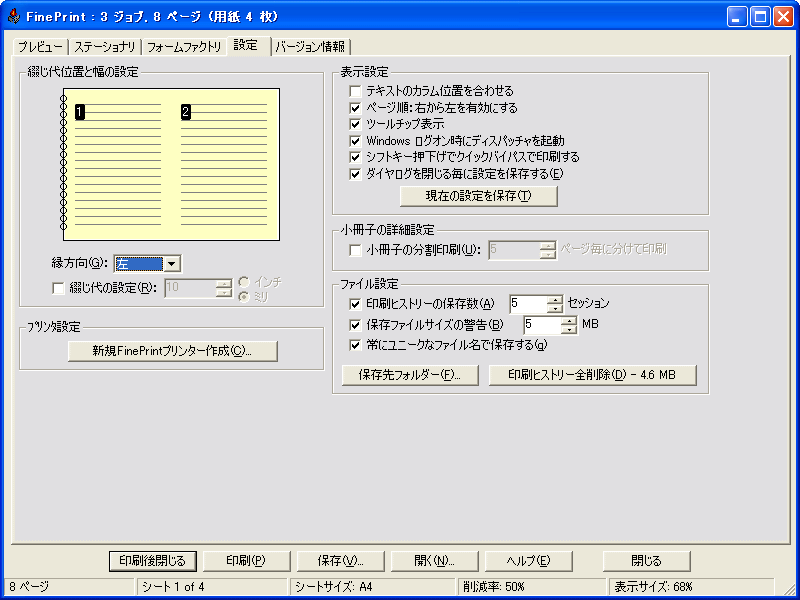The height and width of the screenshot is (600, 800).
Task: Click the 開く(N)... button
Action: pyautogui.click(x=434, y=561)
